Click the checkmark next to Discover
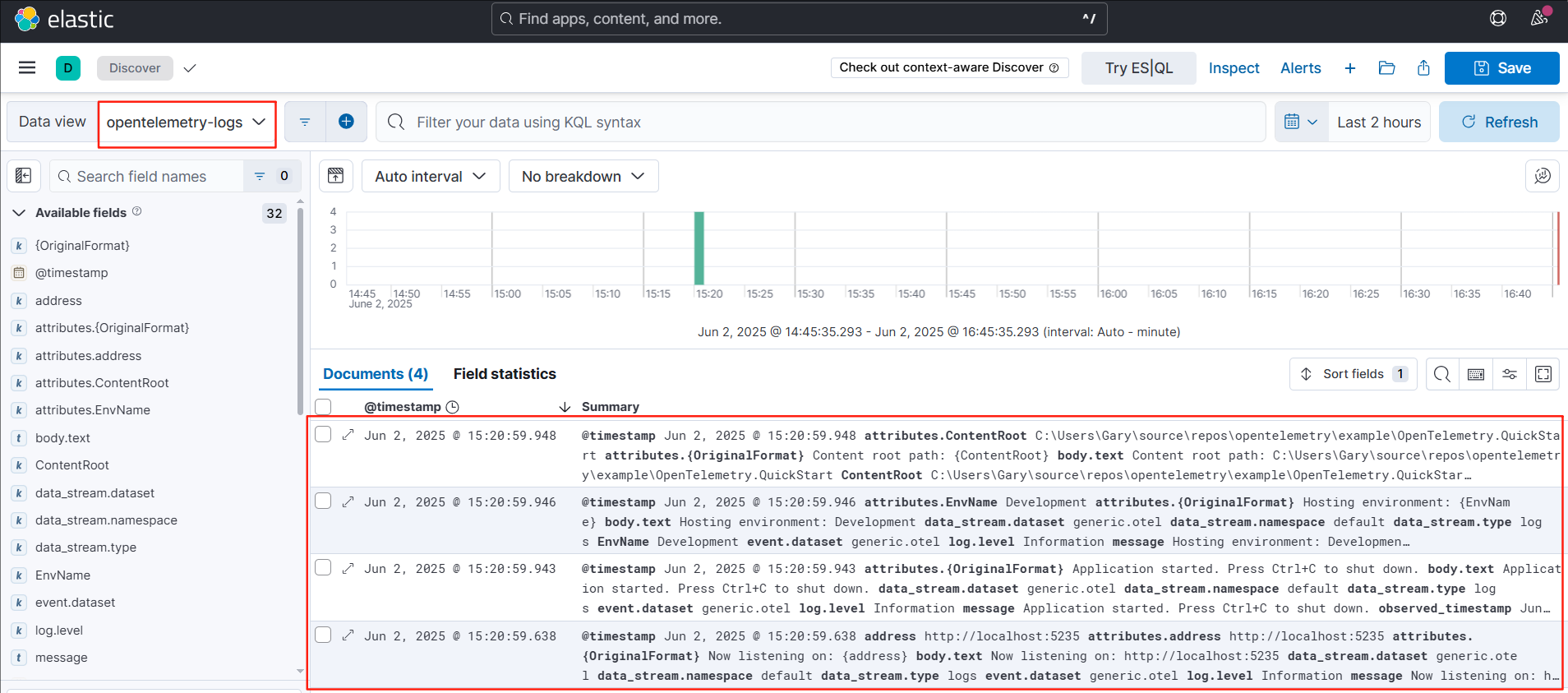Image resolution: width=1568 pixels, height=693 pixels. [x=190, y=68]
